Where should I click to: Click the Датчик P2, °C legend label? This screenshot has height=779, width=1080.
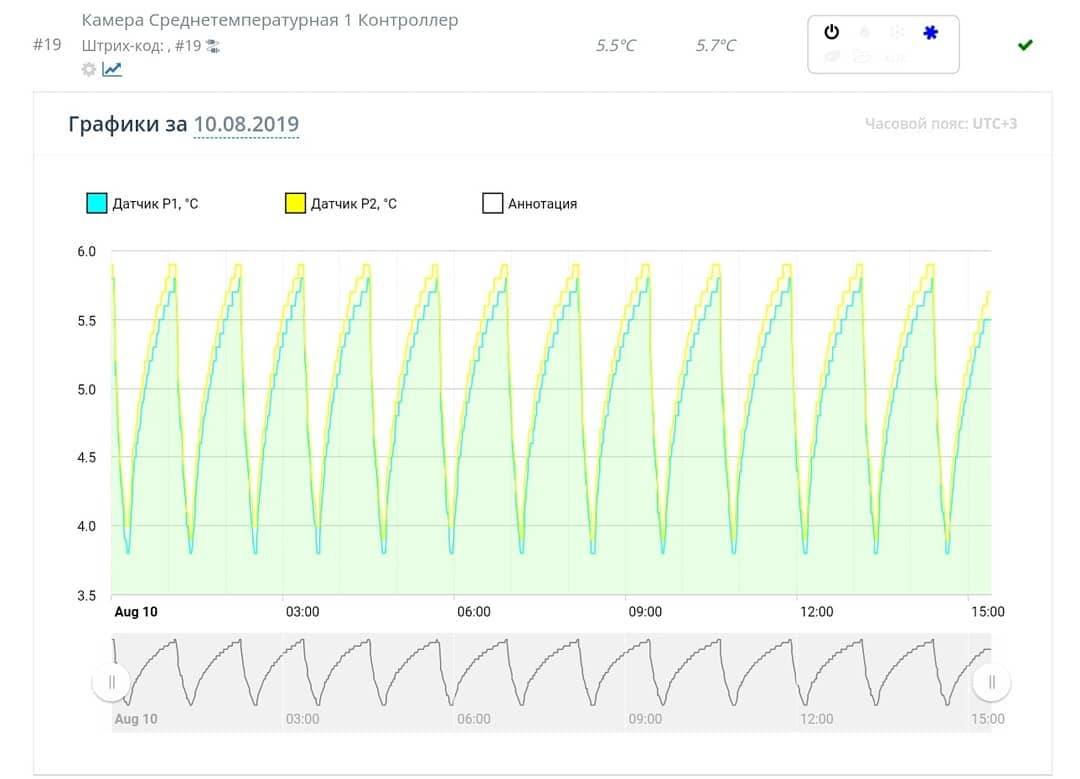pyautogui.click(x=353, y=204)
